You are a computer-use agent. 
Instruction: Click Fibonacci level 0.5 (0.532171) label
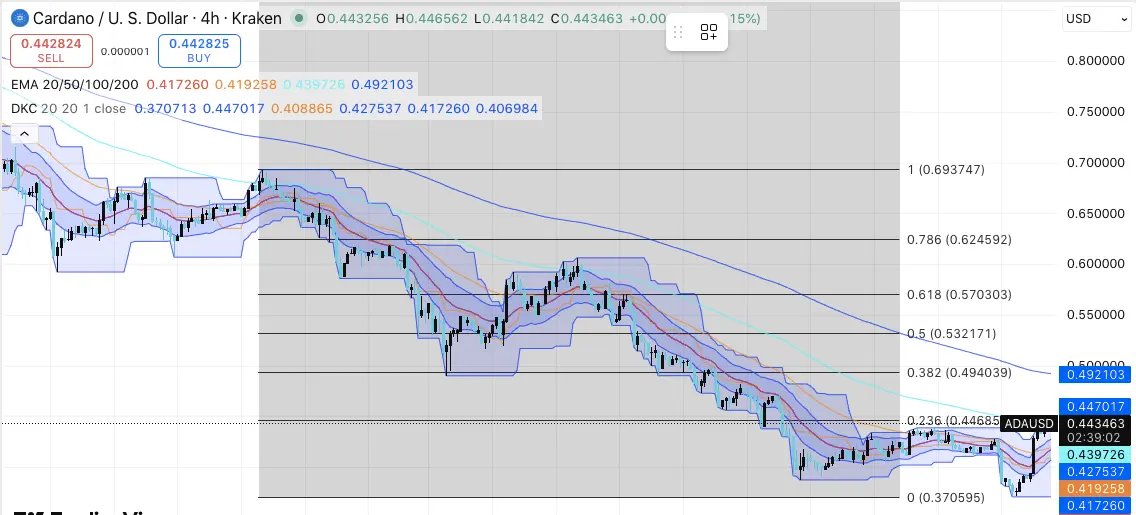[x=951, y=334]
